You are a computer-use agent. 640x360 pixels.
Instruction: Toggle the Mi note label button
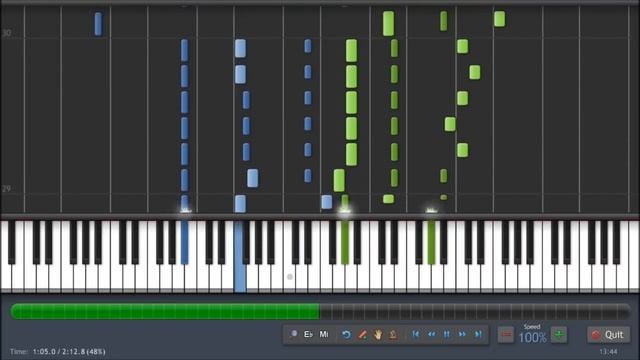(x=324, y=334)
